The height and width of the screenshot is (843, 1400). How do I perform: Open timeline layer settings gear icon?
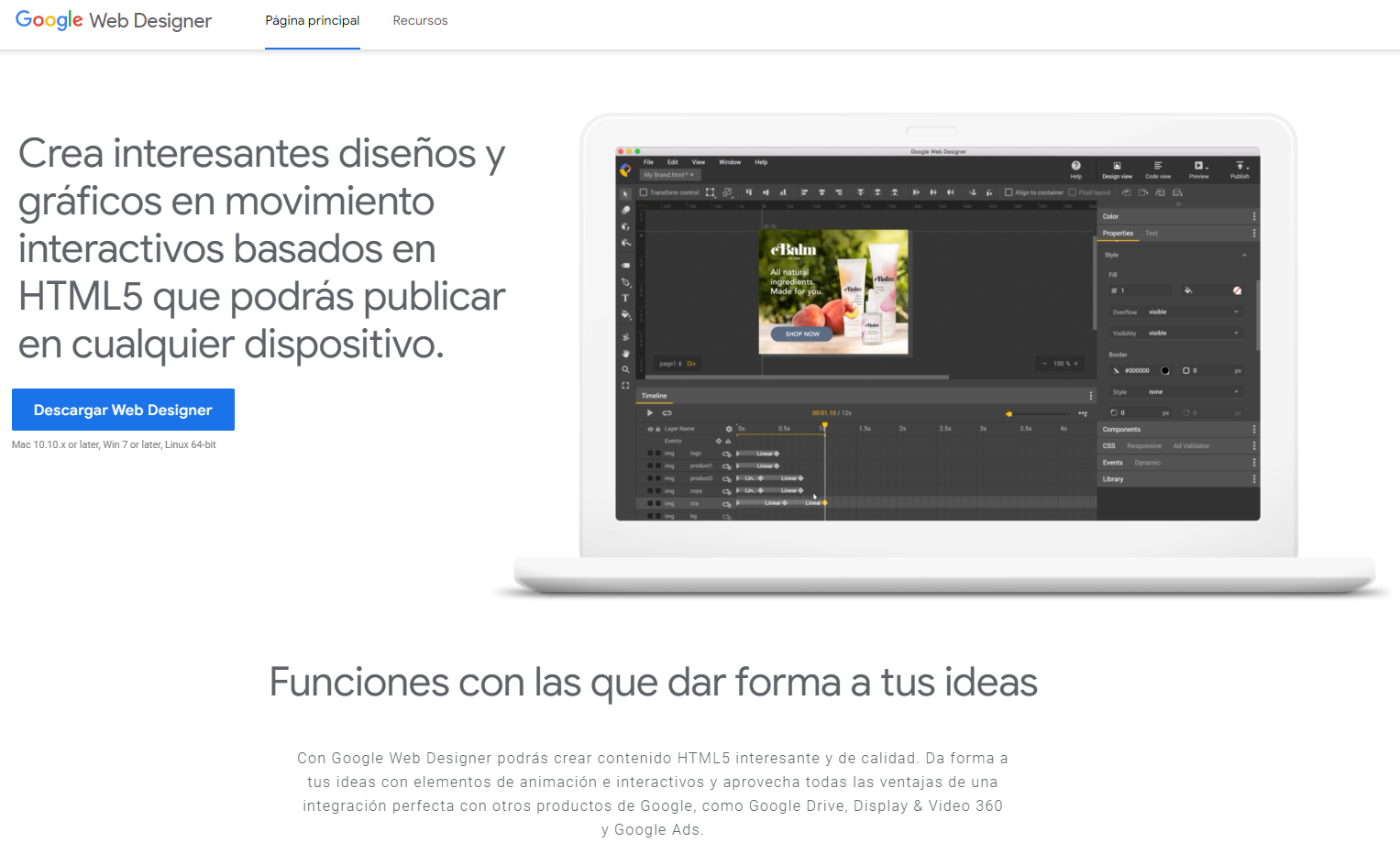[729, 429]
